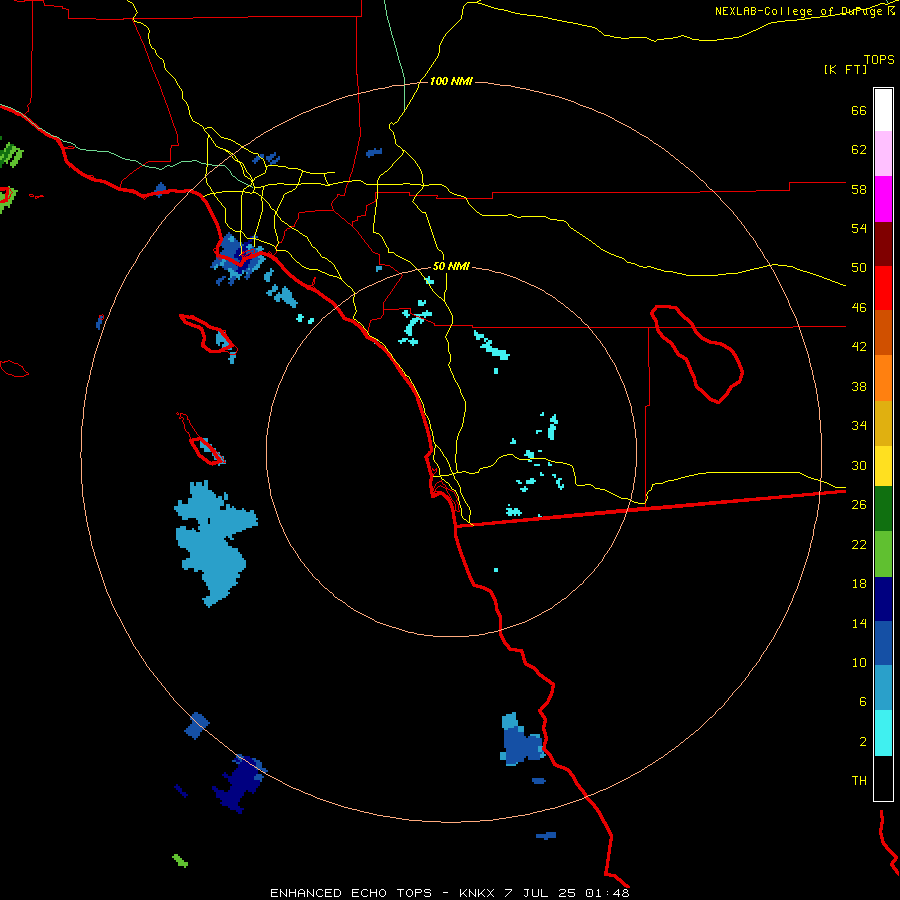The width and height of the screenshot is (900, 900).
Task: Click the "NEXLAB-College of DuPage" credit text
Action: 798,11
